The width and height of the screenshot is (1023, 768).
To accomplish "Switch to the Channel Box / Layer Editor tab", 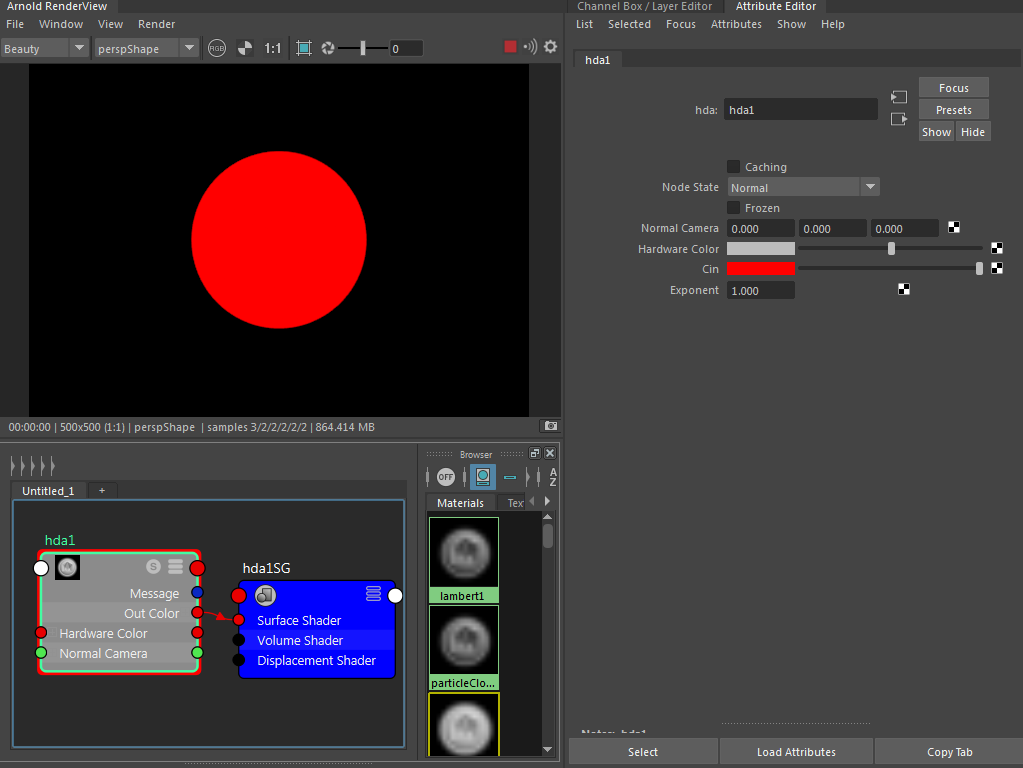I will coord(644,6).
